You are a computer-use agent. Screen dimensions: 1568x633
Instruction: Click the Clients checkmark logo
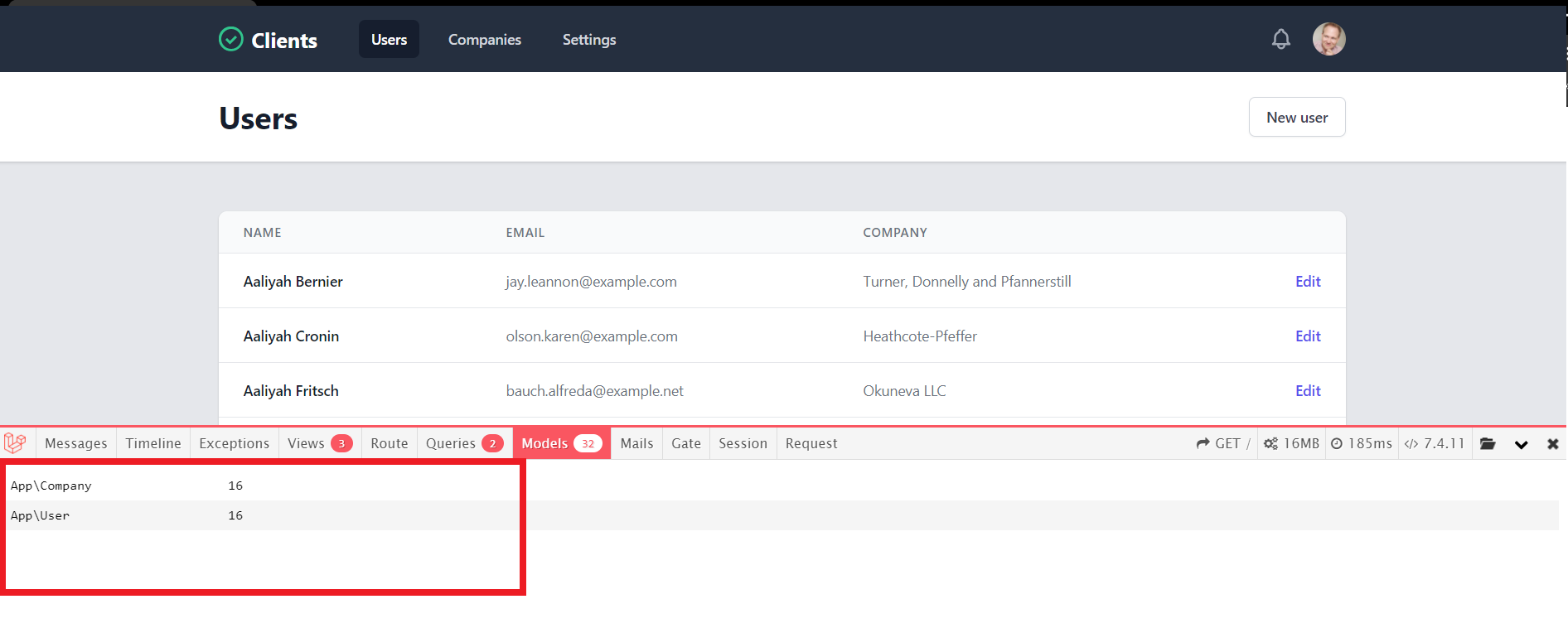click(x=230, y=39)
